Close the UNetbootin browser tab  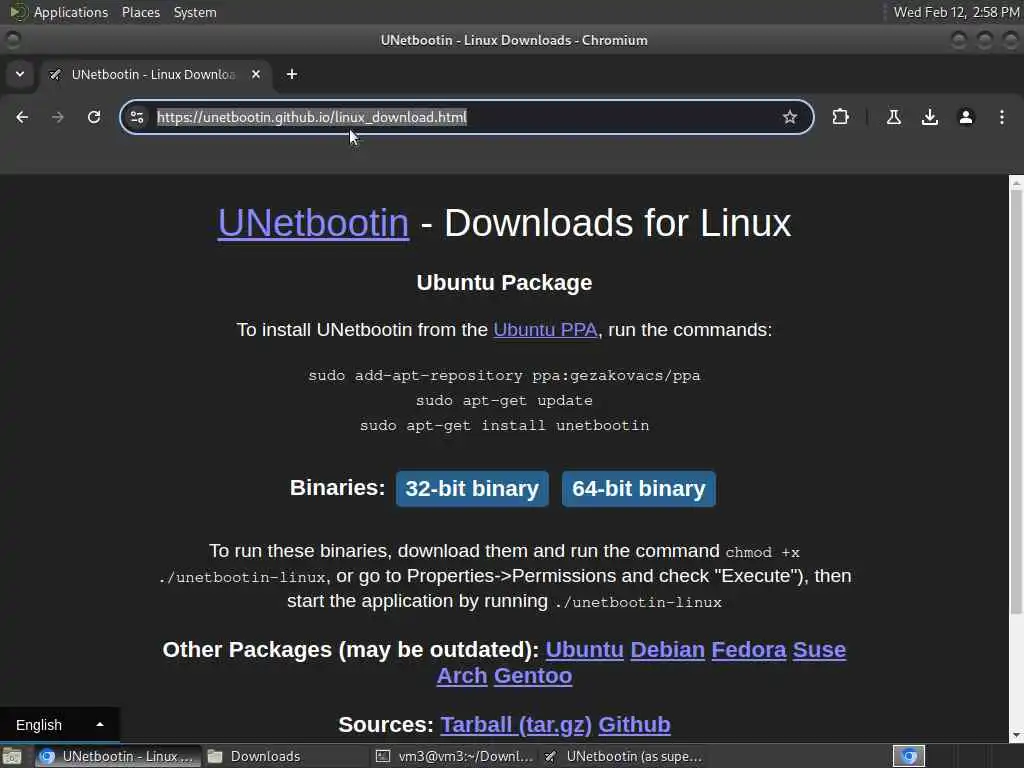tap(256, 74)
